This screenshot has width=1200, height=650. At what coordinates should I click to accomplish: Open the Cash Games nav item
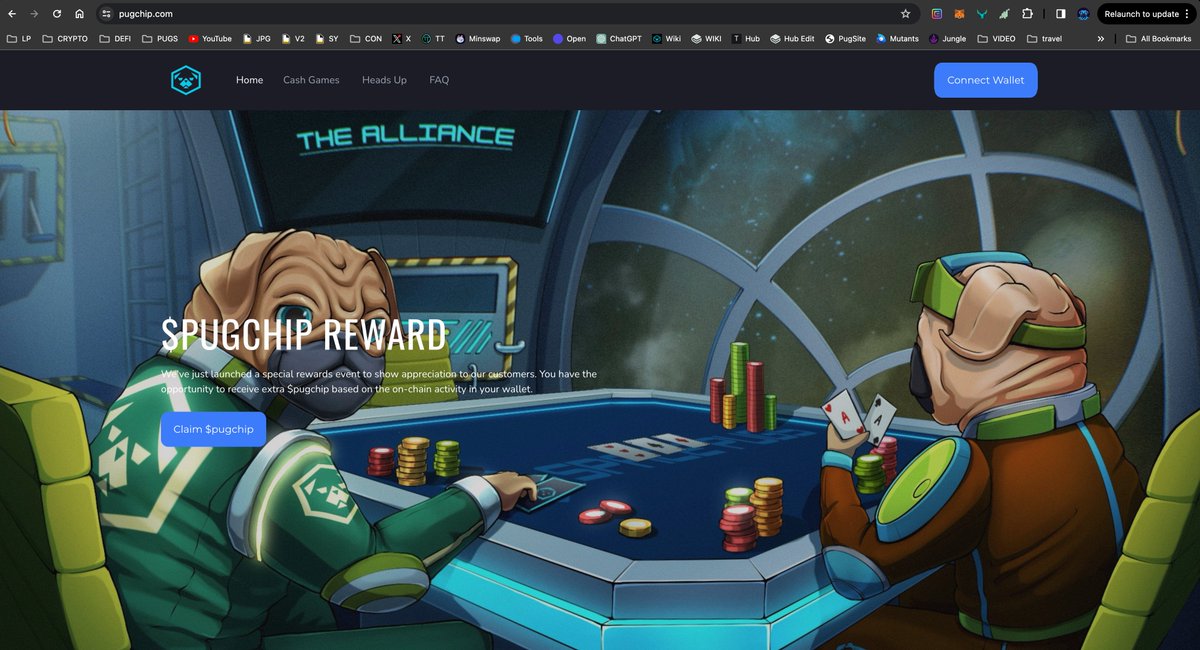tap(311, 80)
